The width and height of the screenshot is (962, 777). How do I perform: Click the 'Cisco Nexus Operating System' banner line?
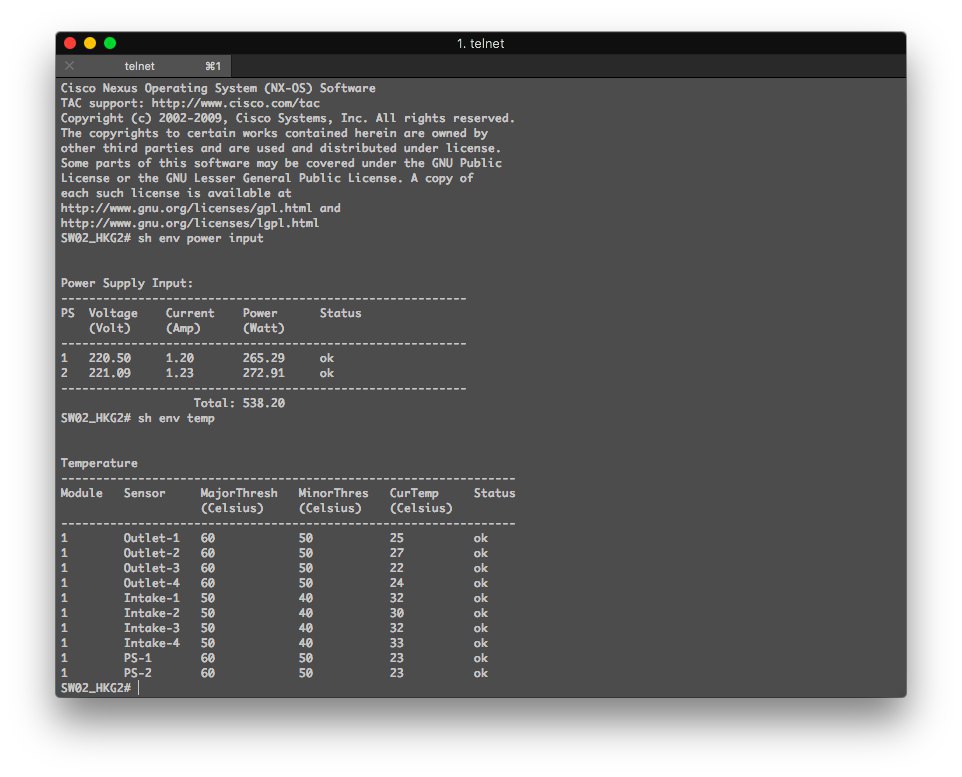[218, 88]
